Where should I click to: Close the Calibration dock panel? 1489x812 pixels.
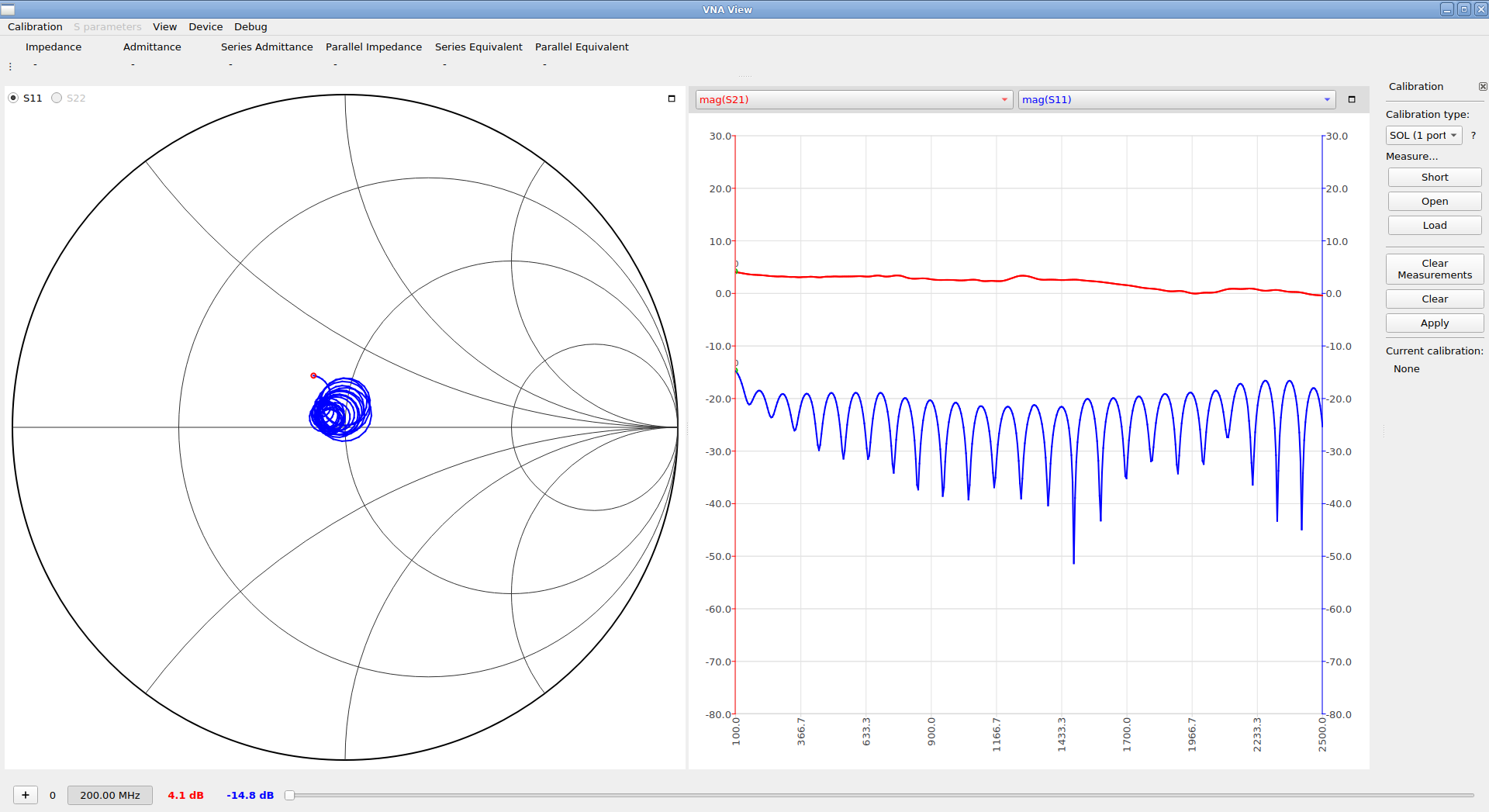[x=1482, y=87]
